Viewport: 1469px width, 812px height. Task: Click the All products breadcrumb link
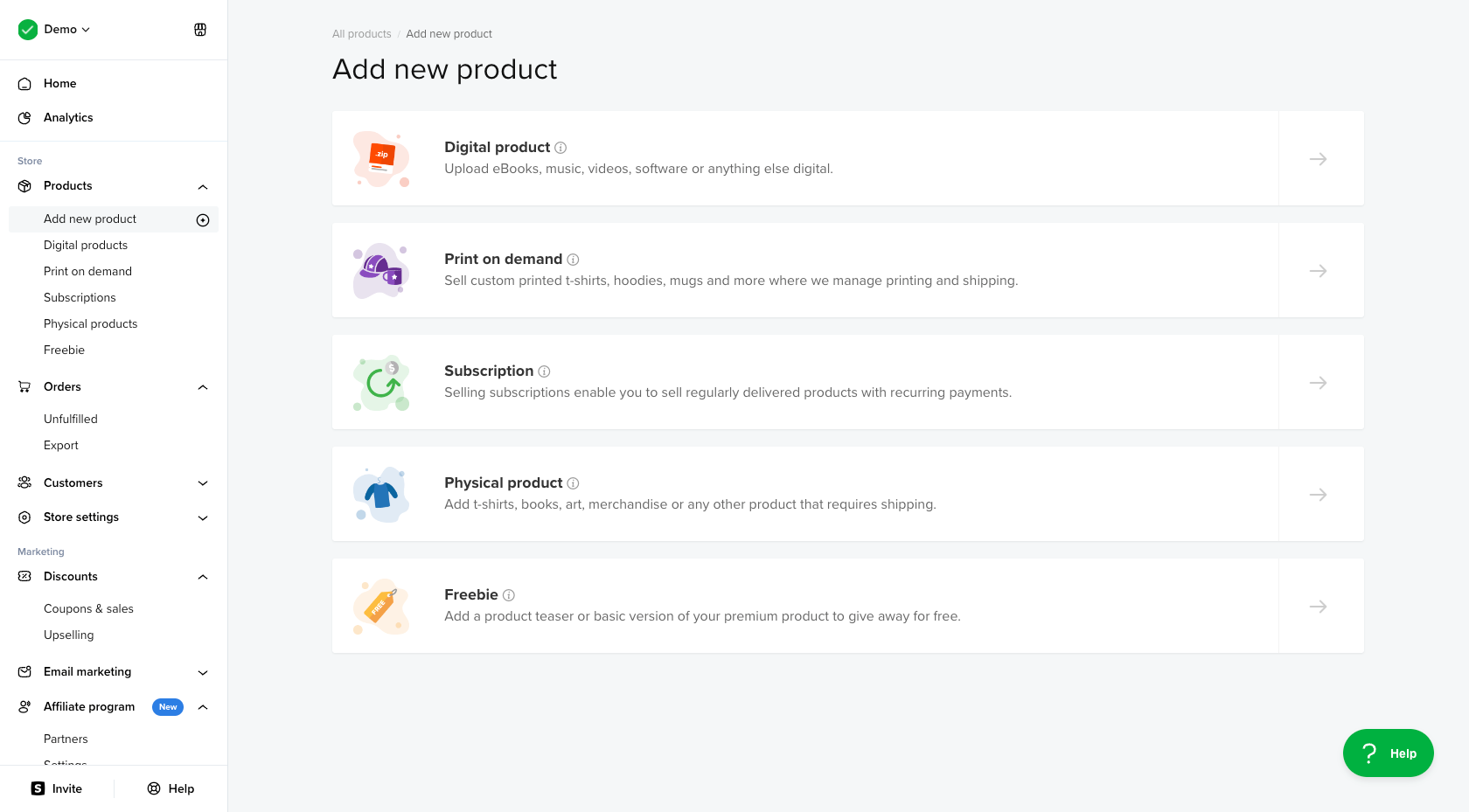coord(361,34)
